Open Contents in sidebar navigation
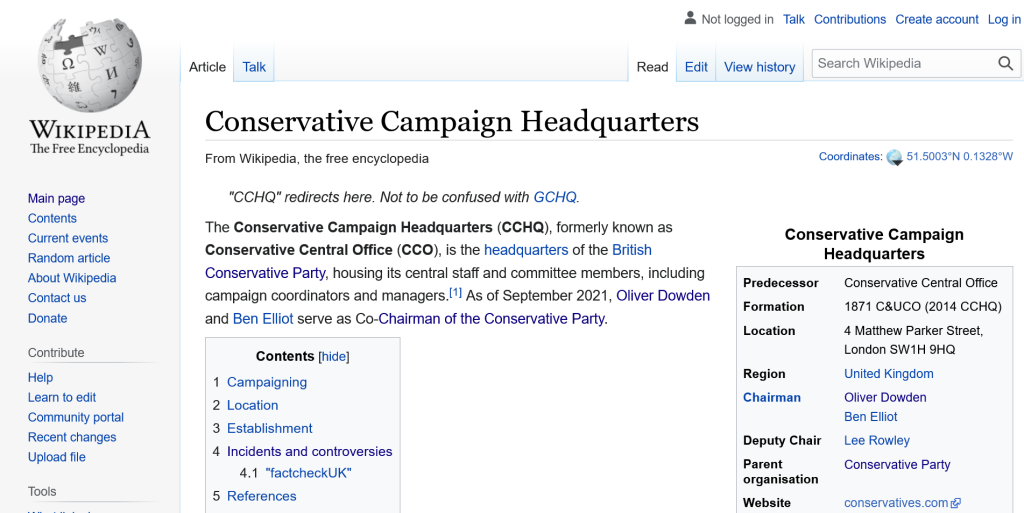1024x513 pixels. pos(52,218)
